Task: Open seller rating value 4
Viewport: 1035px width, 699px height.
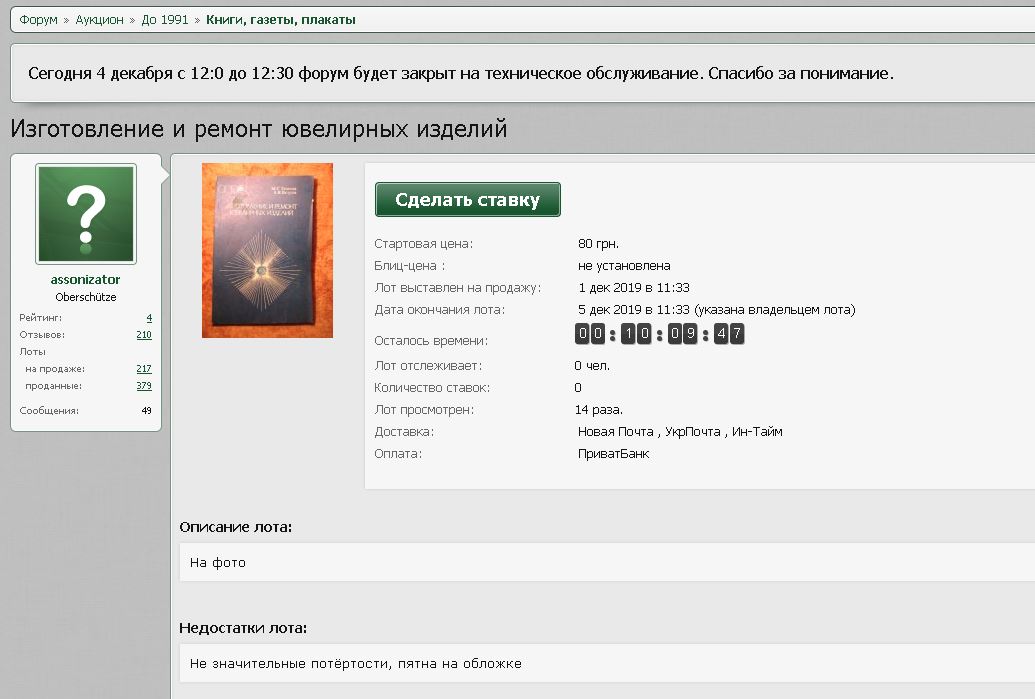Action: click(149, 317)
